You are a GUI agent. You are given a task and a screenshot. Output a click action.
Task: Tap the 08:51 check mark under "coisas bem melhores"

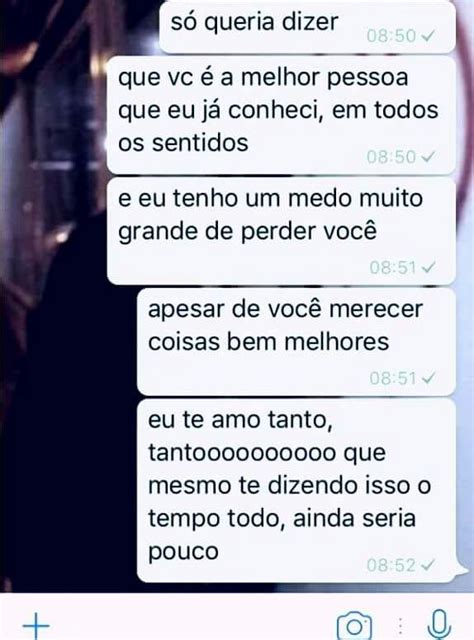click(428, 378)
